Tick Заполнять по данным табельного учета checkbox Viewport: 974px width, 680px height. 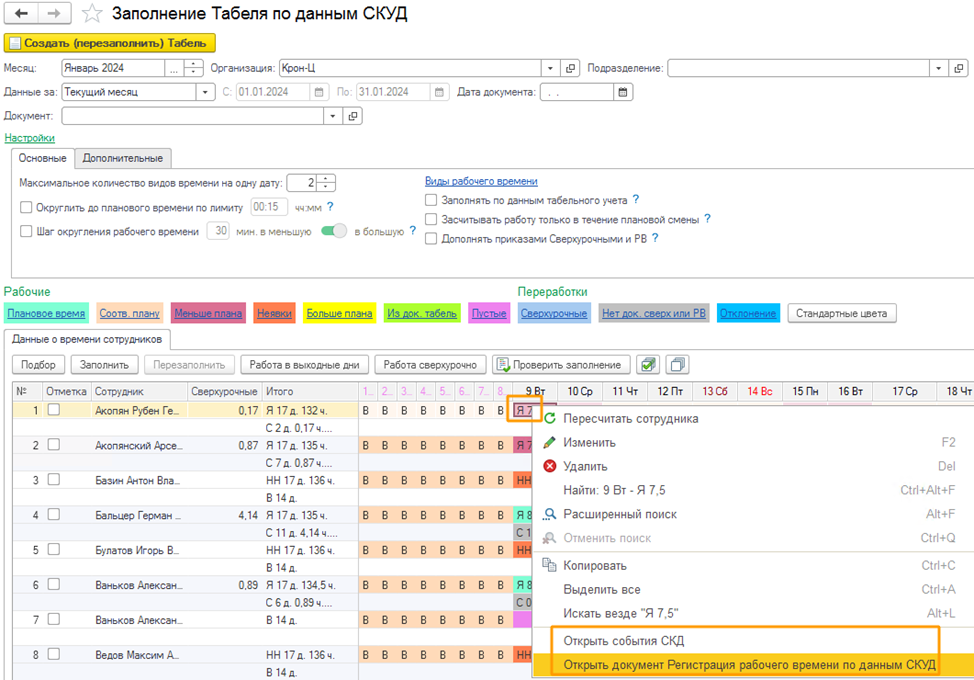click(x=431, y=200)
